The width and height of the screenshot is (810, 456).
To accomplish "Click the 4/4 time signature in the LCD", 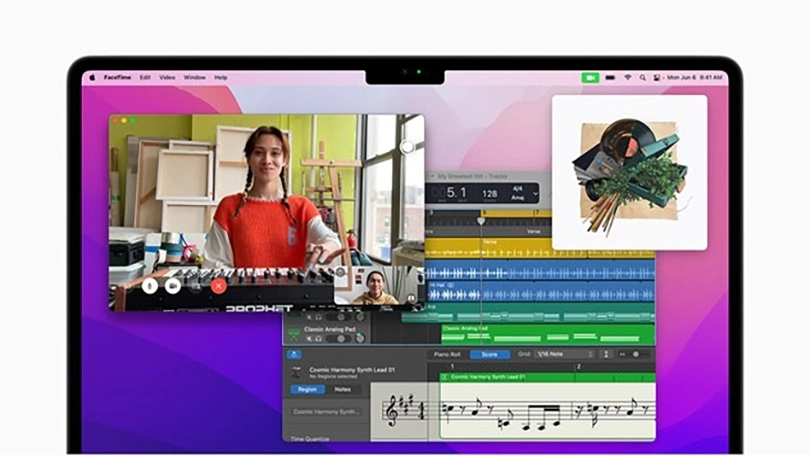I will (x=518, y=189).
